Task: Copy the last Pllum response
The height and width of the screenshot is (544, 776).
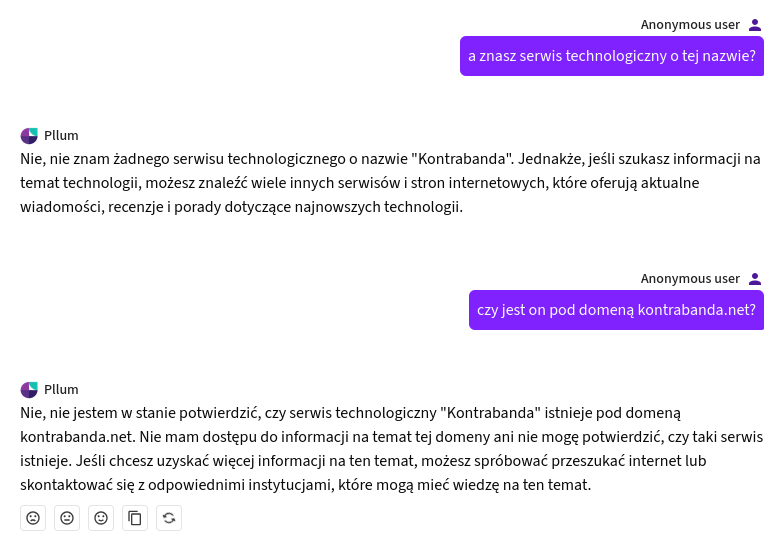Action: pyautogui.click(x=135, y=518)
